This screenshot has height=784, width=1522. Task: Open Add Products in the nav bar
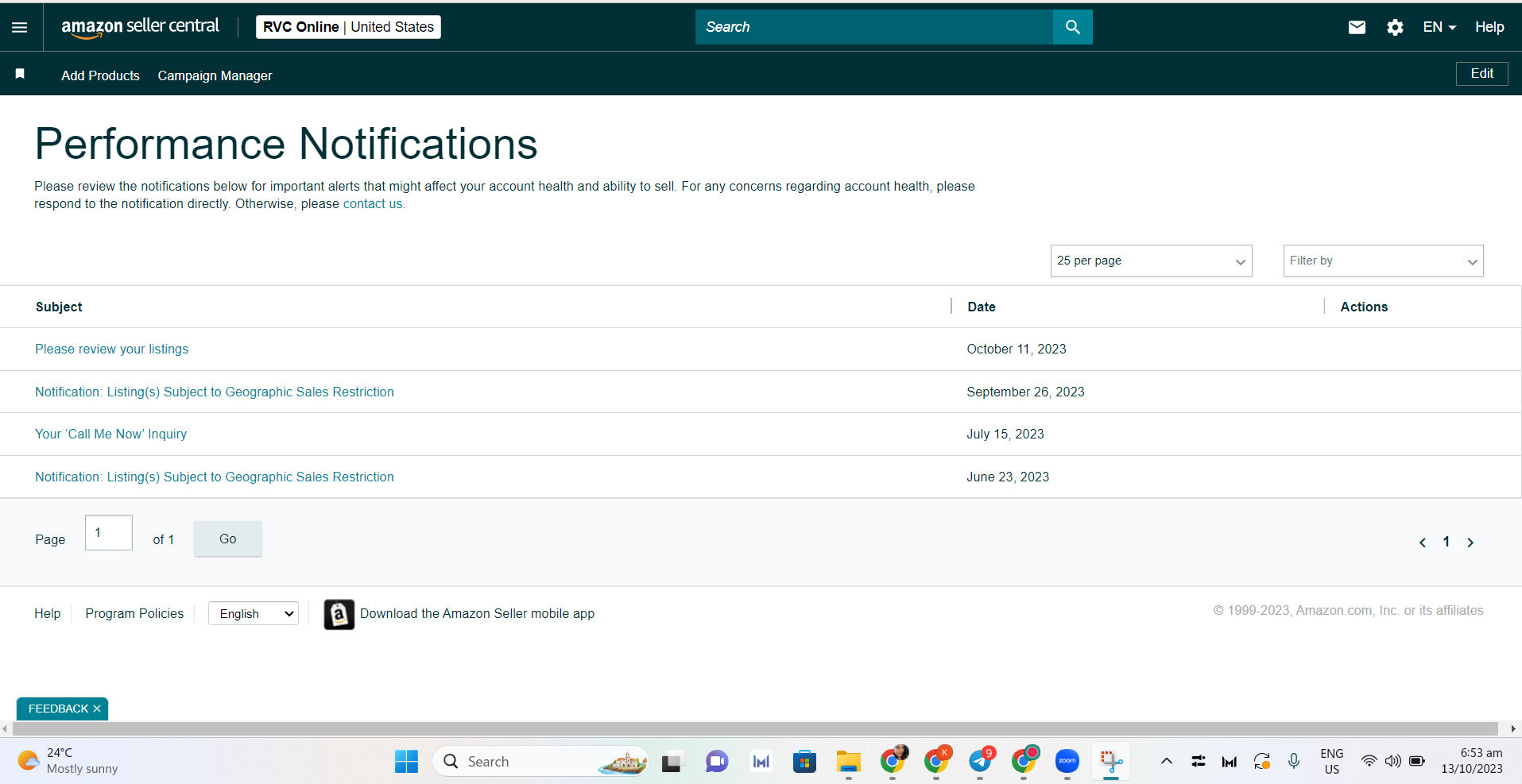(x=100, y=75)
